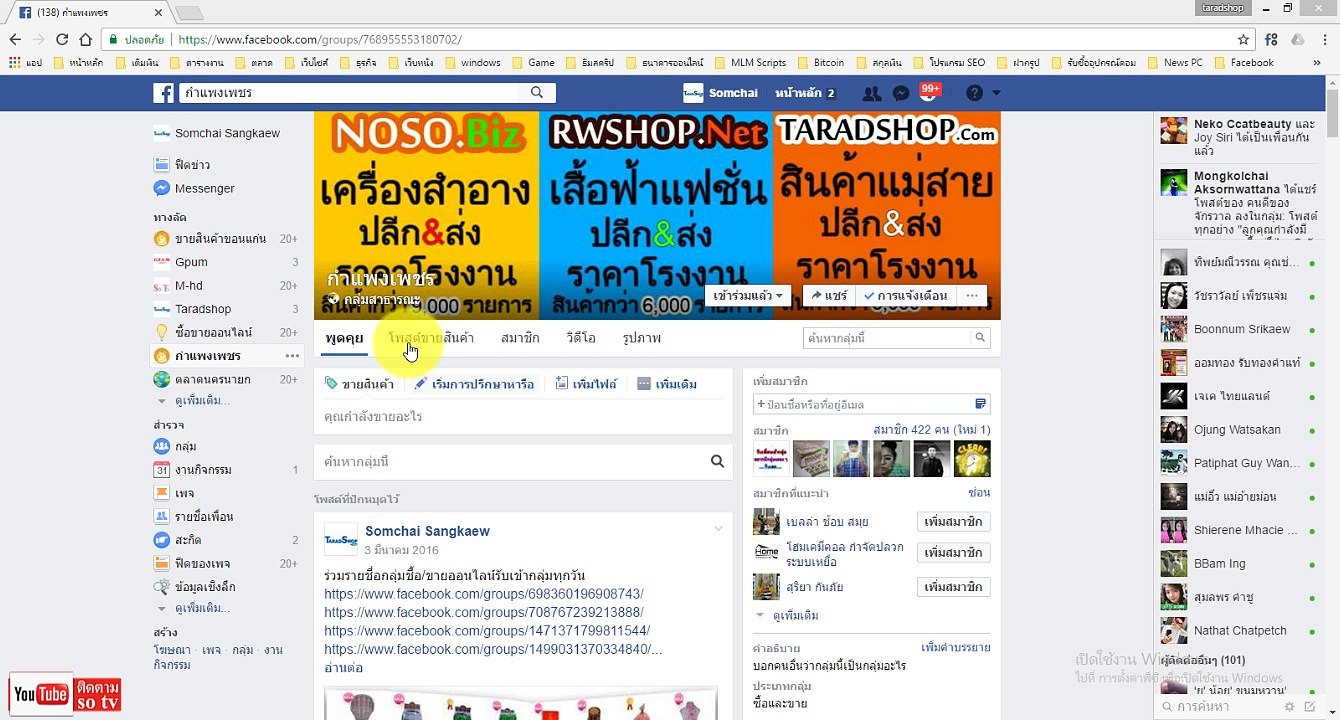1340x720 pixels.
Task: Click the แชร์ share button
Action: click(828, 296)
